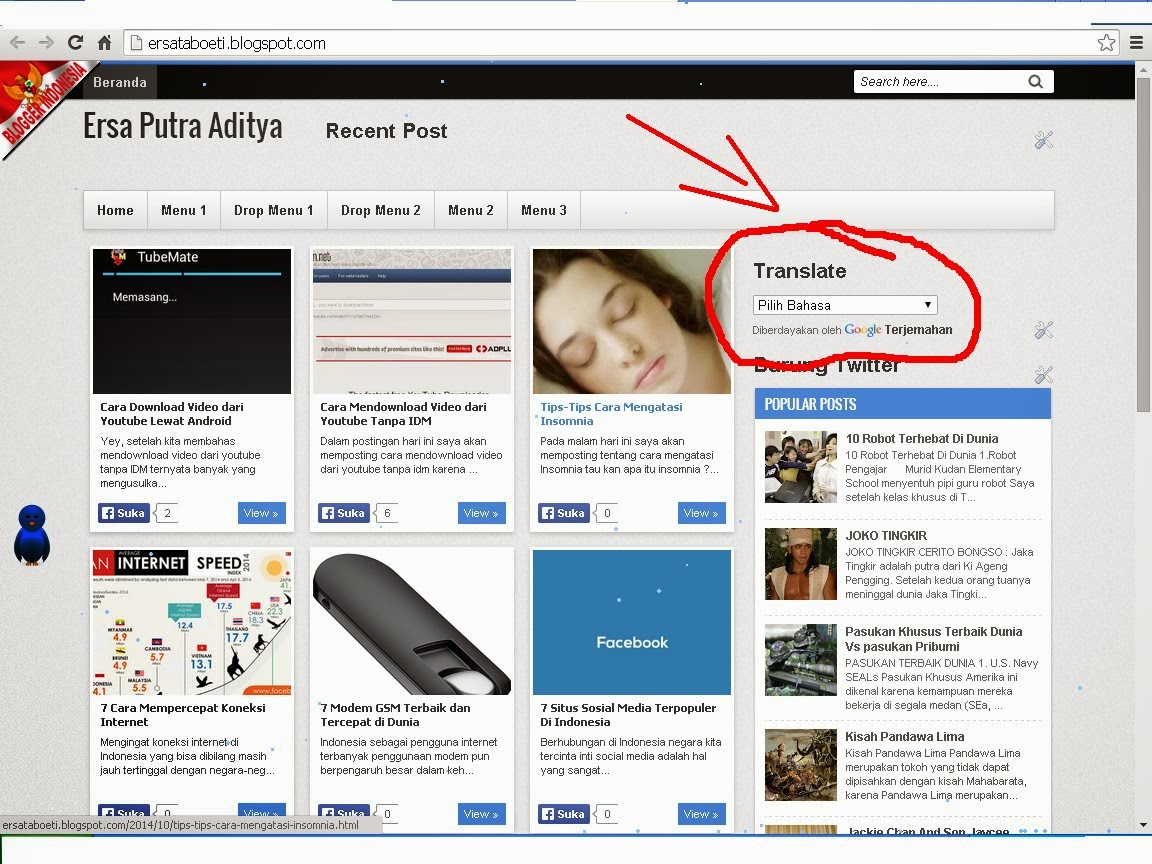Open 'Tips-Tips Cara Mengatasi Insomnia' title
The width and height of the screenshot is (1152, 864).
(x=611, y=414)
